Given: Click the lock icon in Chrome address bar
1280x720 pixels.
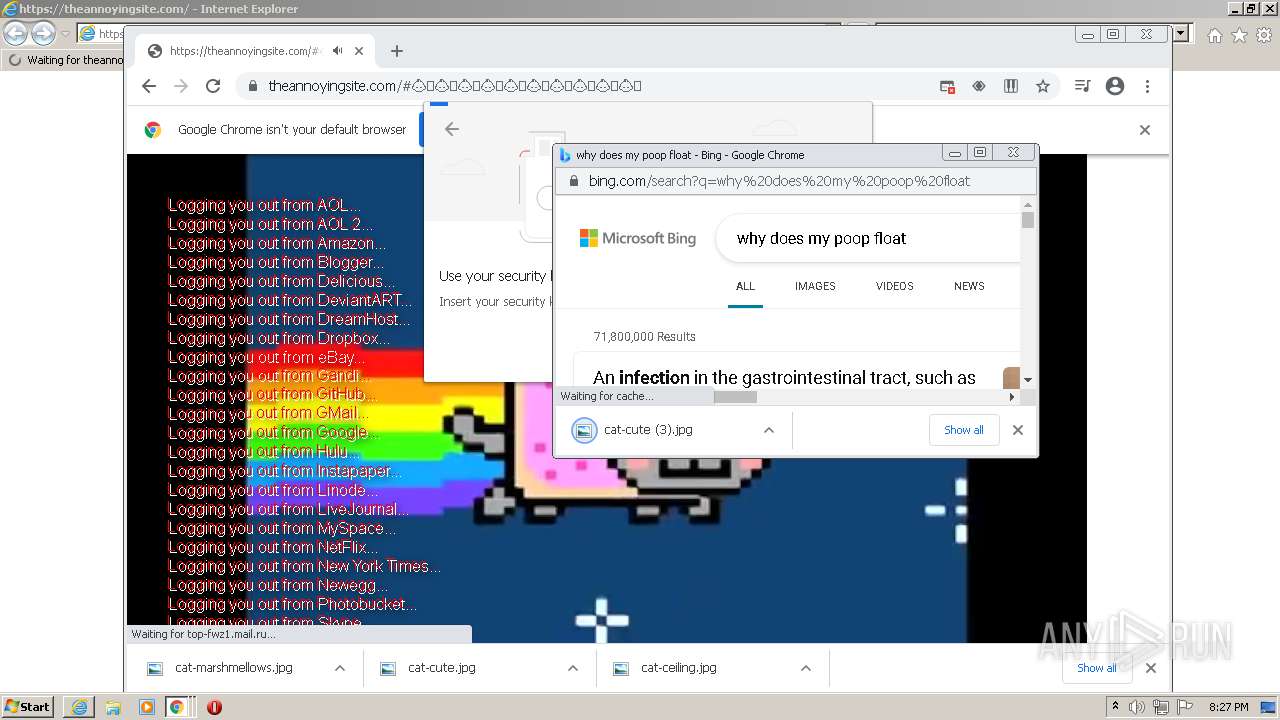Looking at the screenshot, I should [x=254, y=86].
